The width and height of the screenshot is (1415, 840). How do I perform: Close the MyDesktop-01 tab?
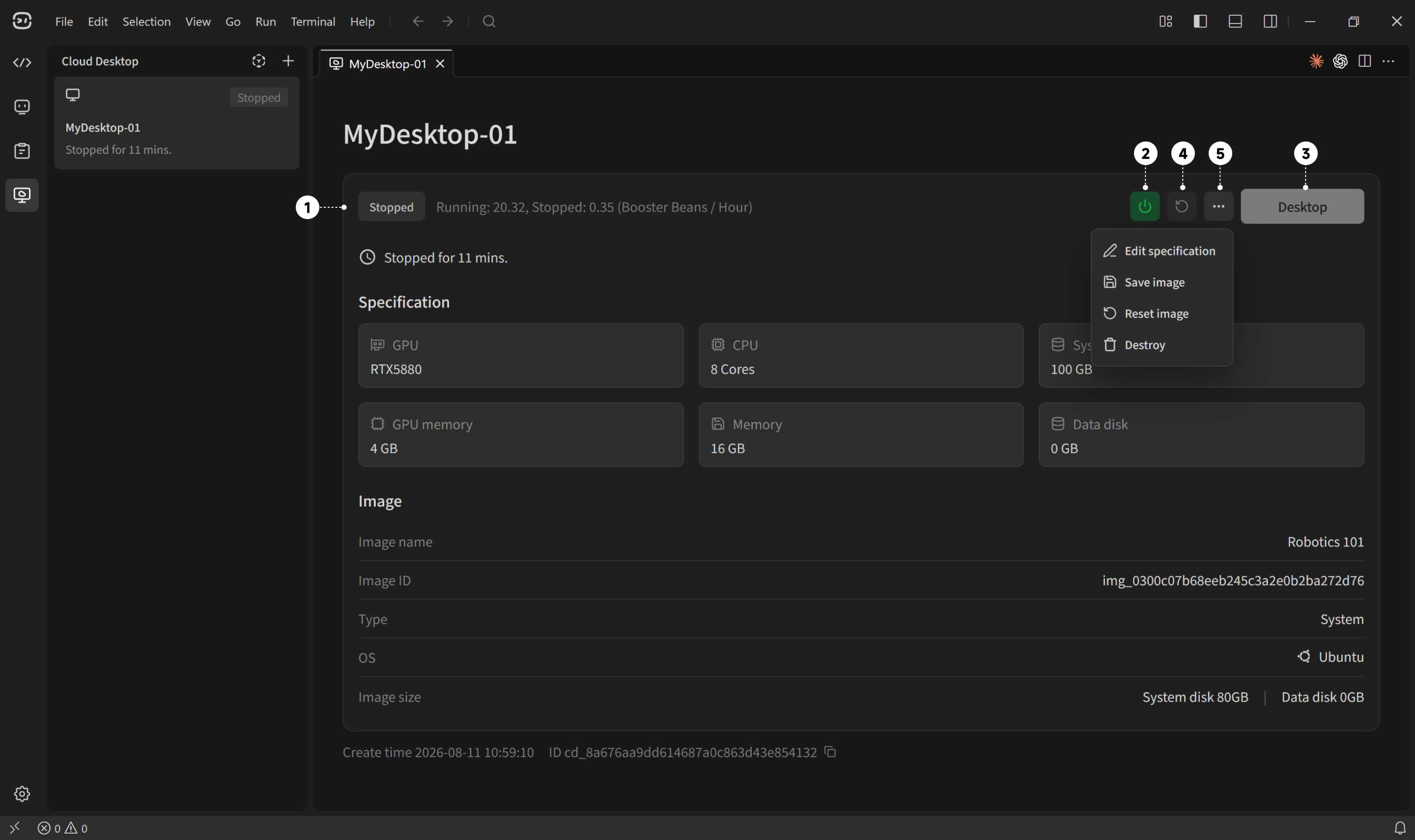point(440,63)
